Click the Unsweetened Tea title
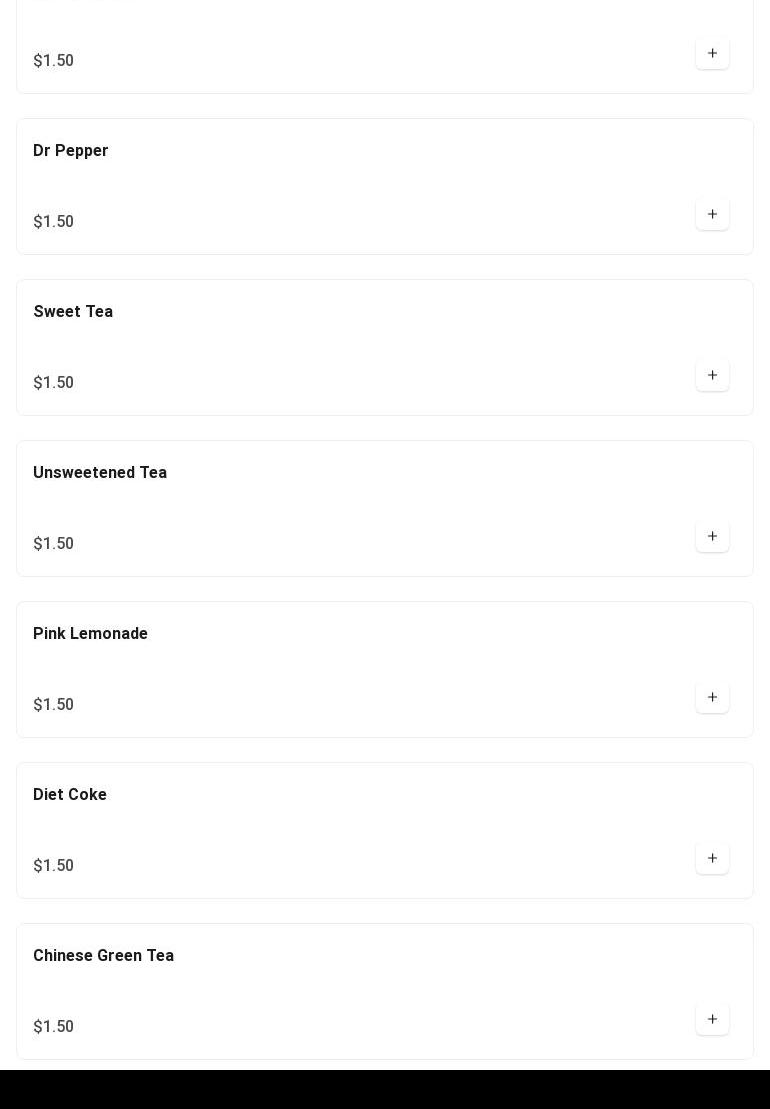 100,473
